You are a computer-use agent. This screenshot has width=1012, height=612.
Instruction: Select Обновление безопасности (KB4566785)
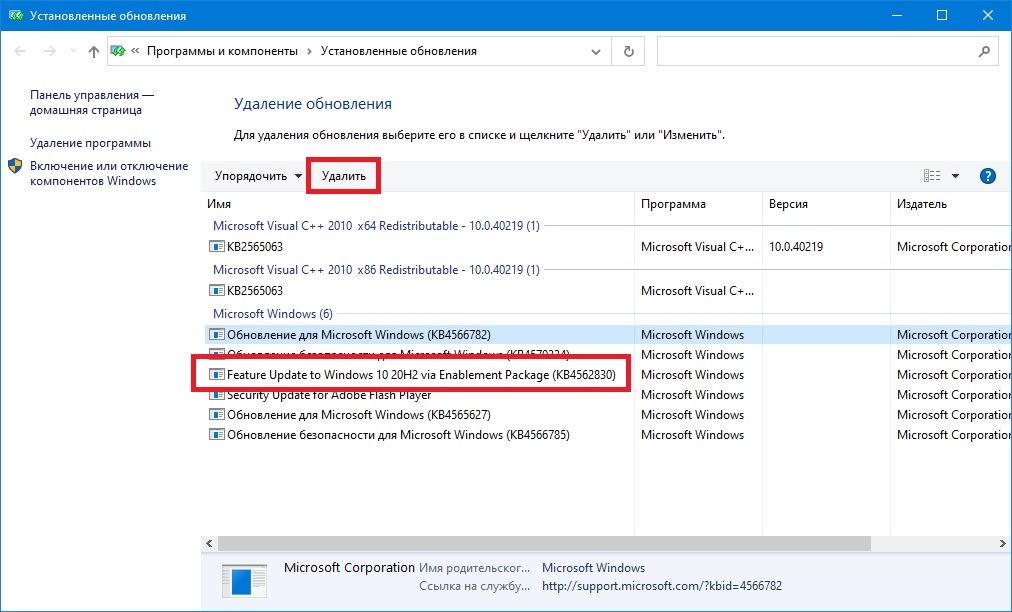tap(398, 434)
